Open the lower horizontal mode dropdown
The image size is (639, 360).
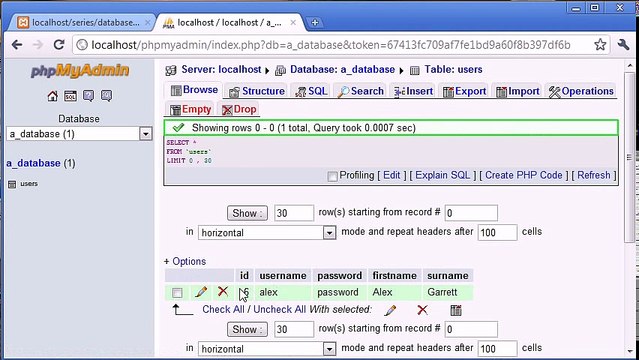(x=267, y=349)
